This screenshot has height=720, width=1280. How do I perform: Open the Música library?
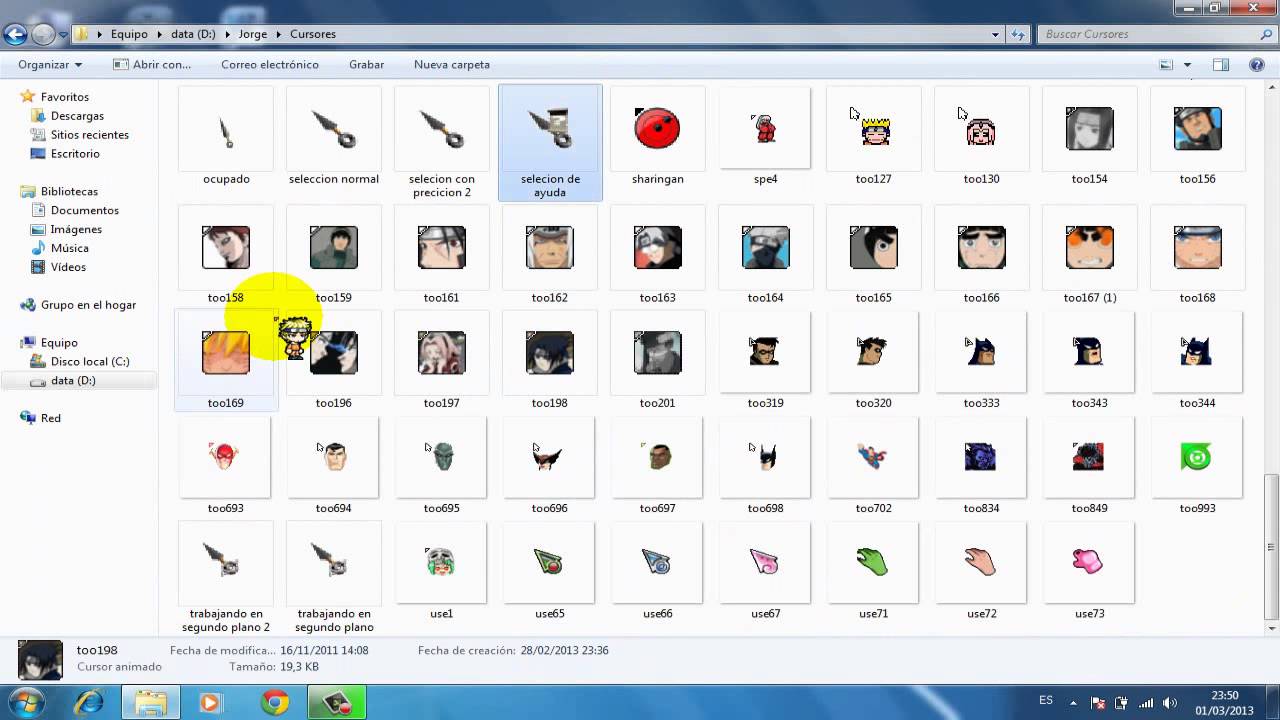click(x=69, y=248)
